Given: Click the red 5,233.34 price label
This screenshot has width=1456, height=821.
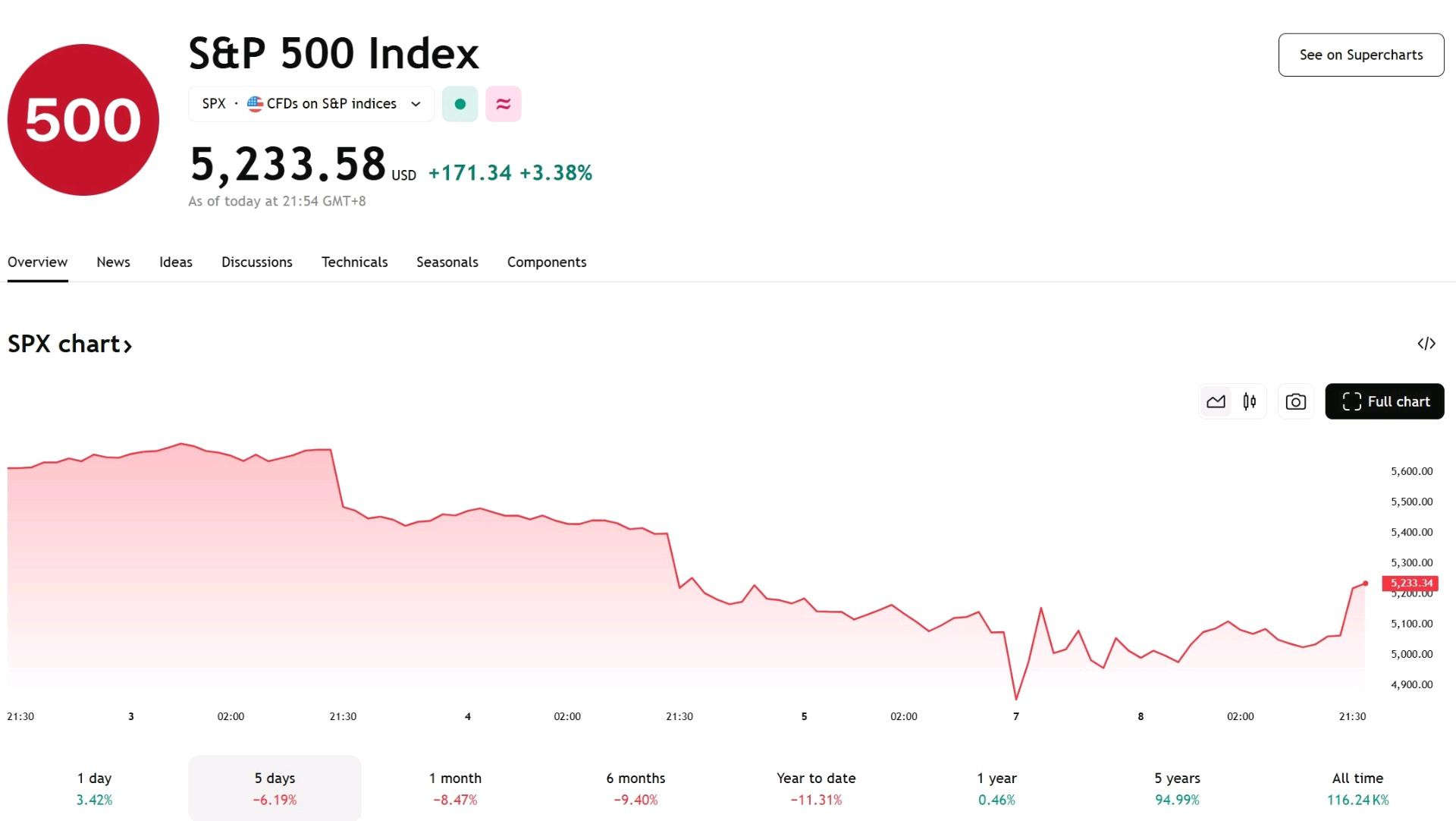Looking at the screenshot, I should [1410, 583].
